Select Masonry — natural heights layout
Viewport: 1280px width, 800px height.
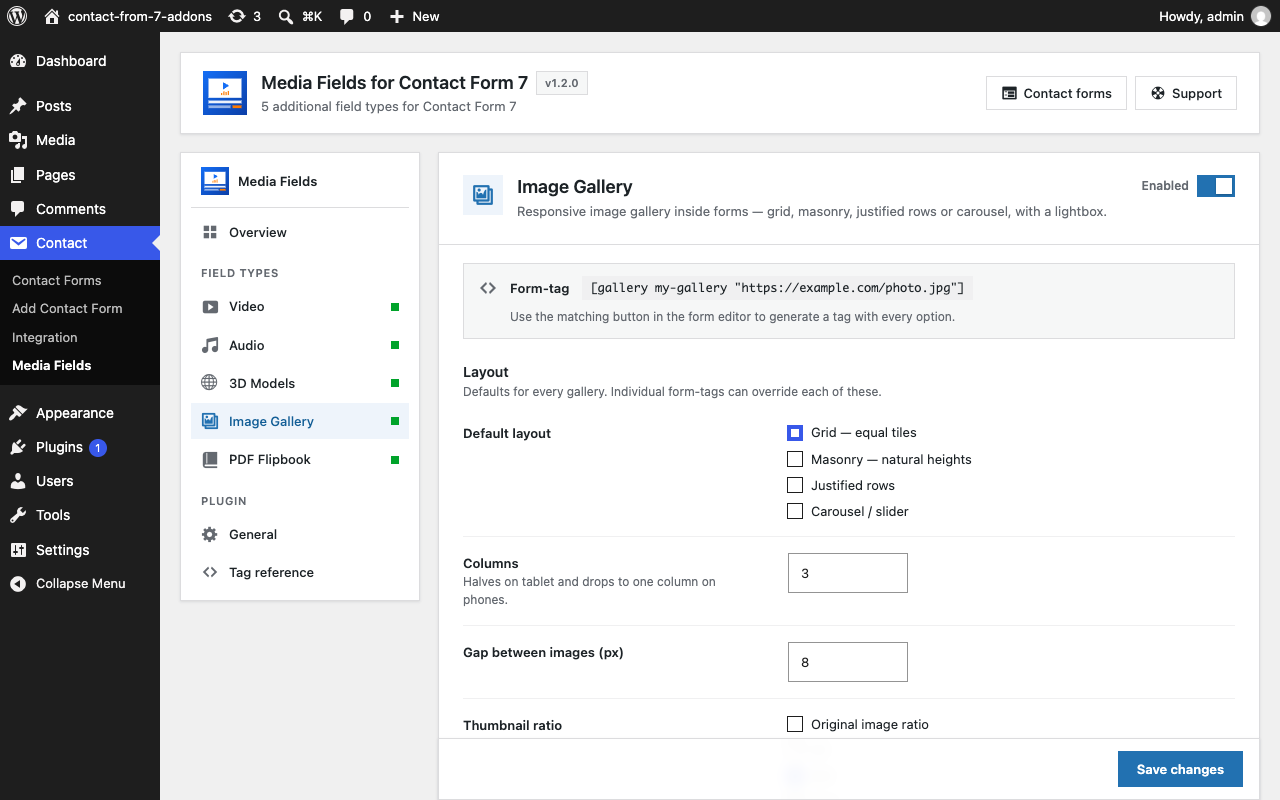pyautogui.click(x=795, y=459)
